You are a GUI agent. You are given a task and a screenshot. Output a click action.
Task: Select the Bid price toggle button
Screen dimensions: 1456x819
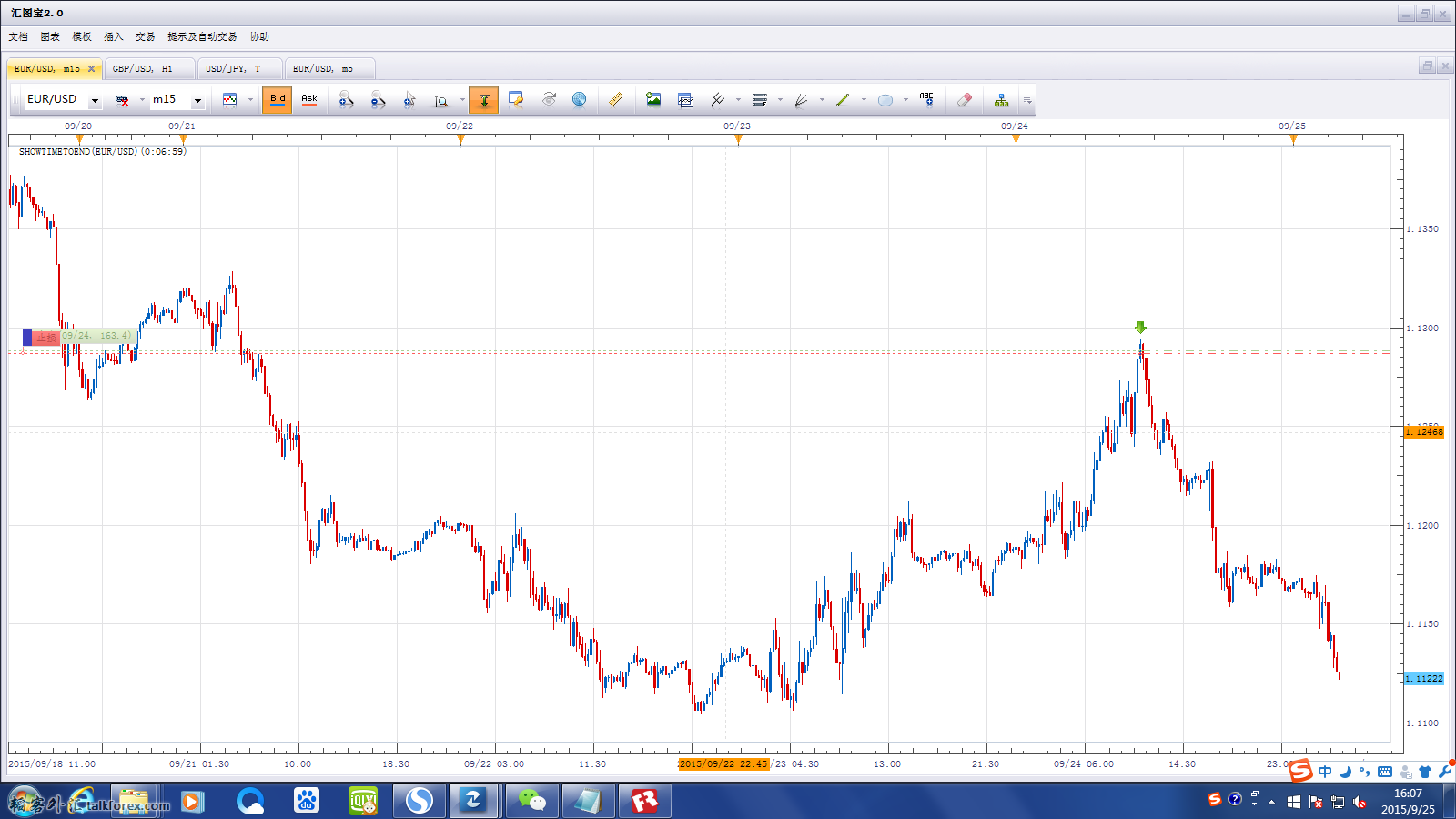pyautogui.click(x=278, y=100)
